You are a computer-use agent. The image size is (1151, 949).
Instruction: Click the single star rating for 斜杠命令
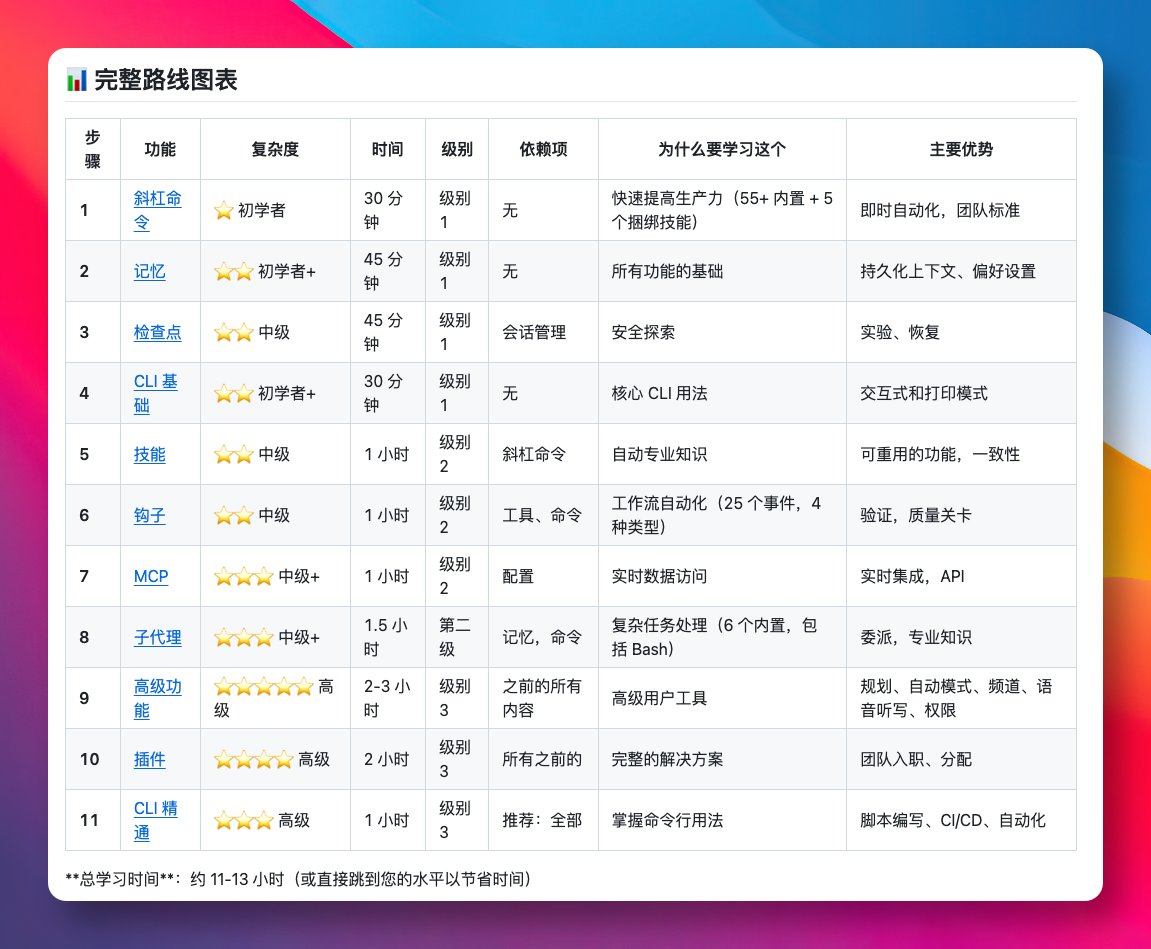tap(222, 210)
